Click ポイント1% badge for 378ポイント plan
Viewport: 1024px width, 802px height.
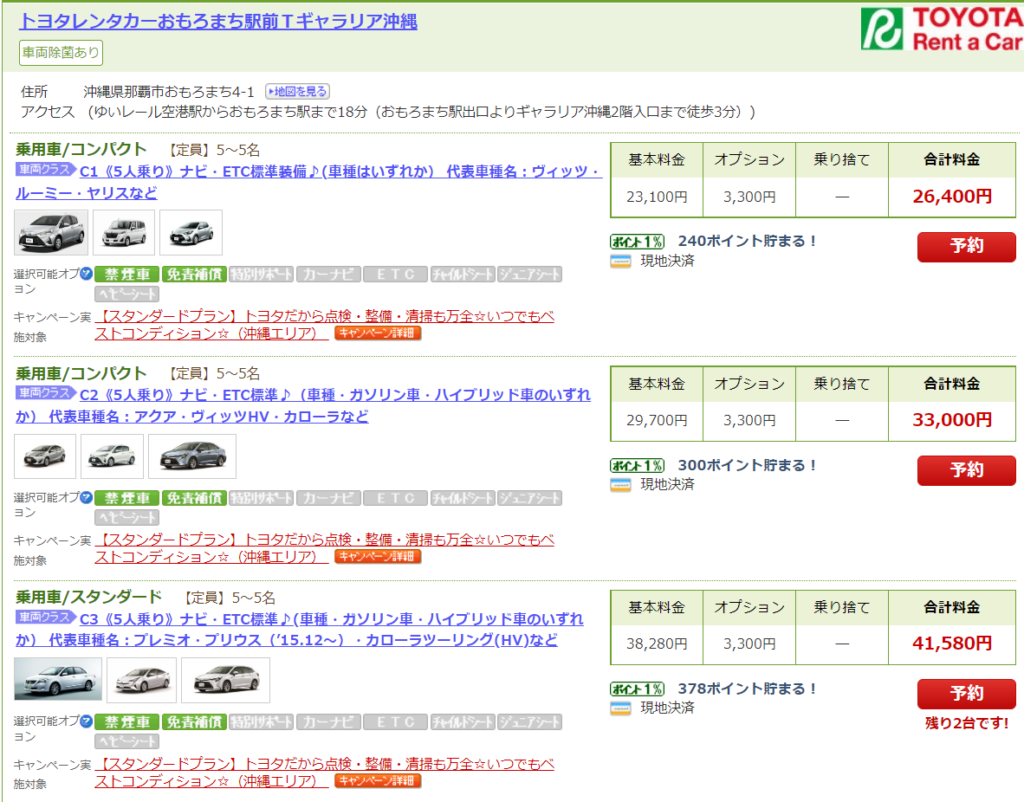pos(637,689)
